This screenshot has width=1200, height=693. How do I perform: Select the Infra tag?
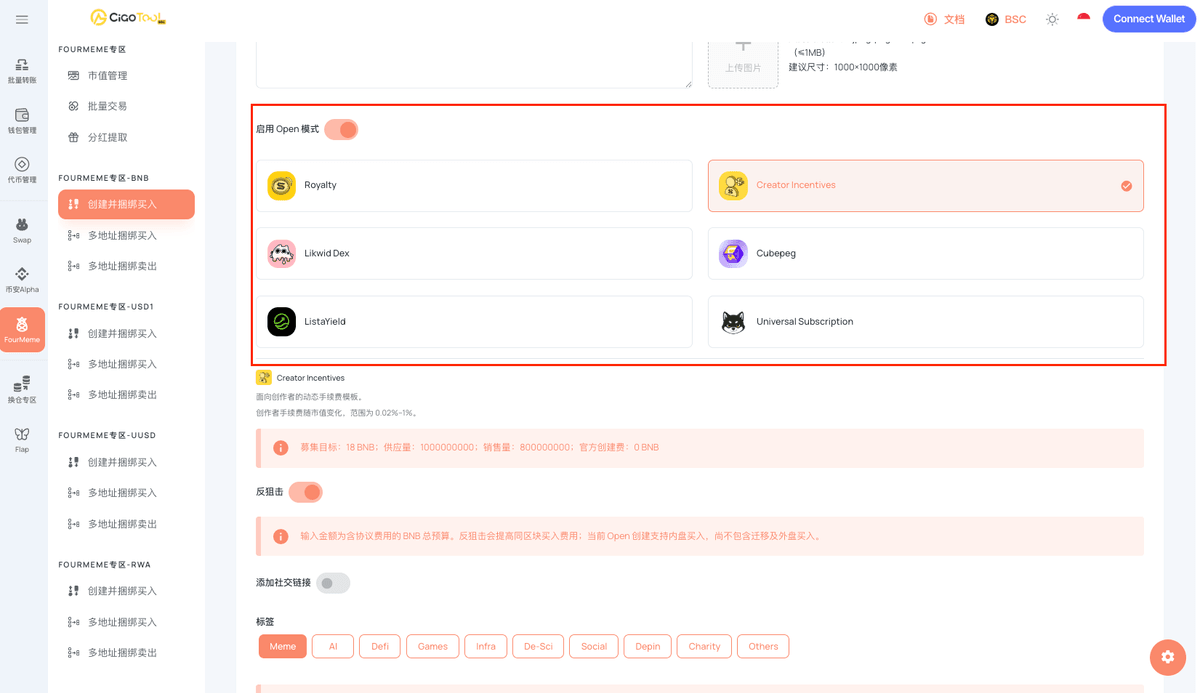[x=486, y=646]
